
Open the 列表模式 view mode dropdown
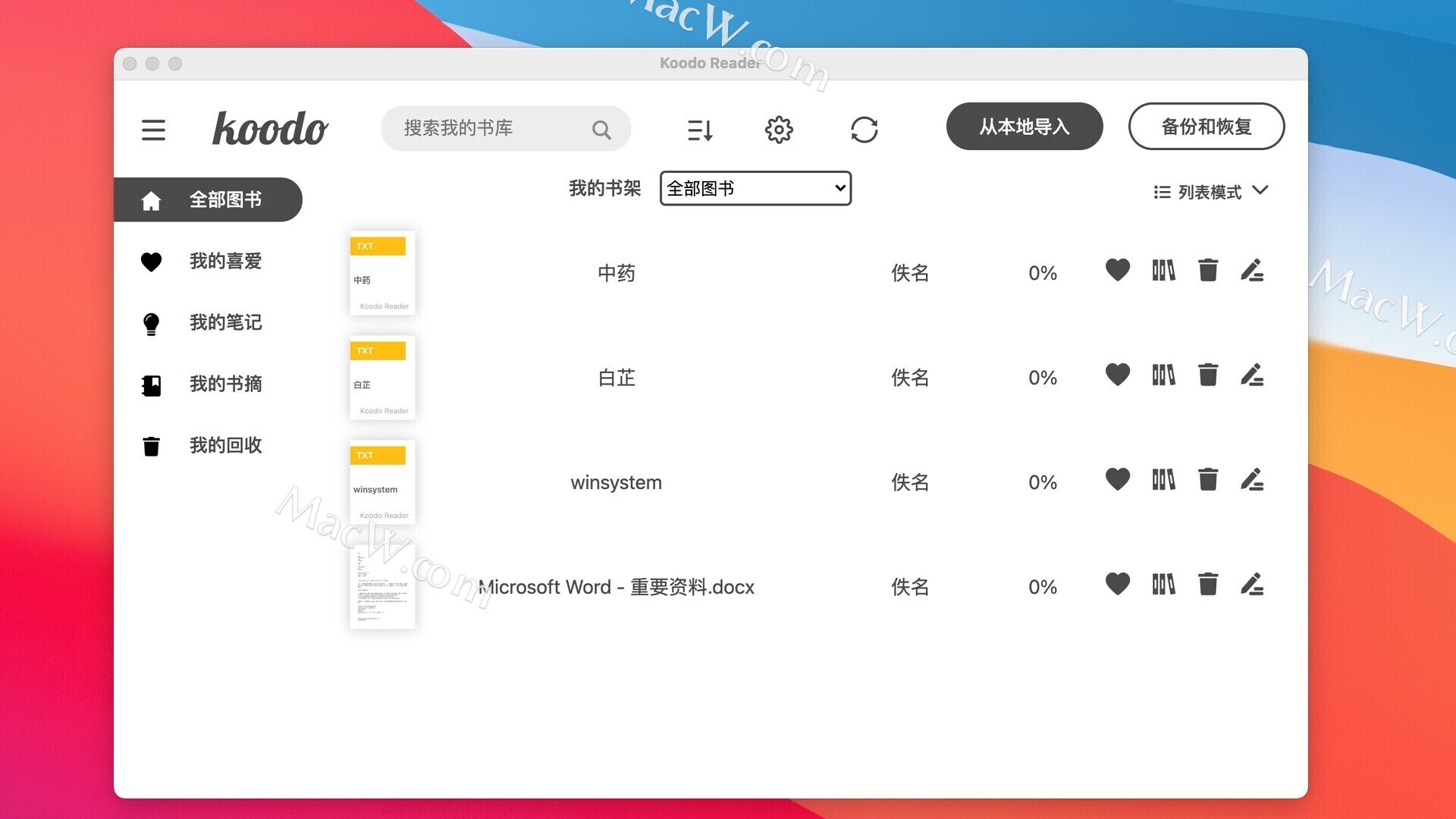click(1211, 192)
